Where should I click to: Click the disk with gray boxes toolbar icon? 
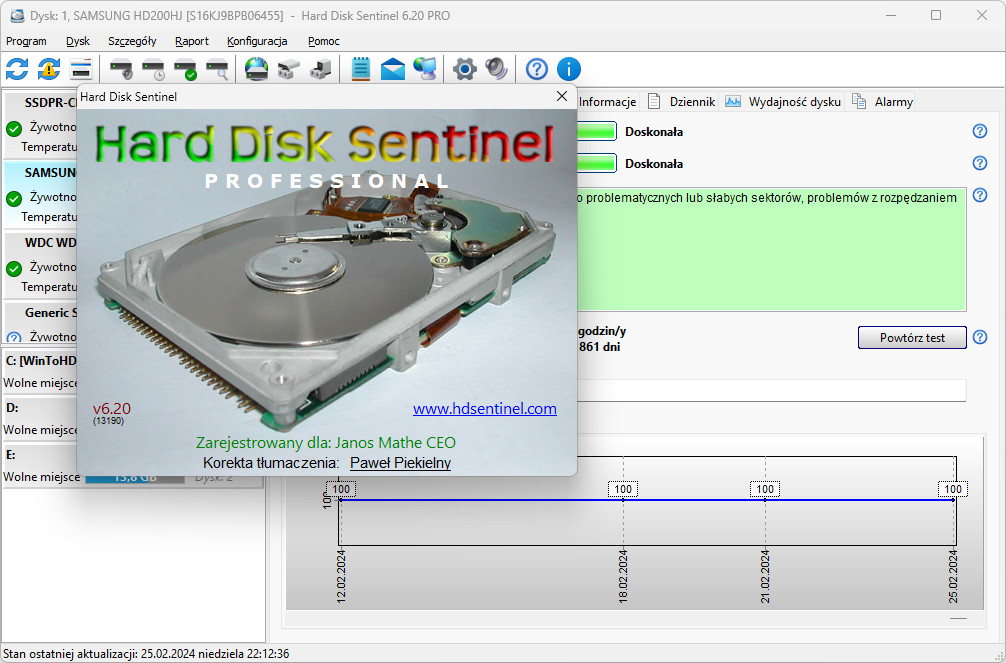(x=289, y=69)
